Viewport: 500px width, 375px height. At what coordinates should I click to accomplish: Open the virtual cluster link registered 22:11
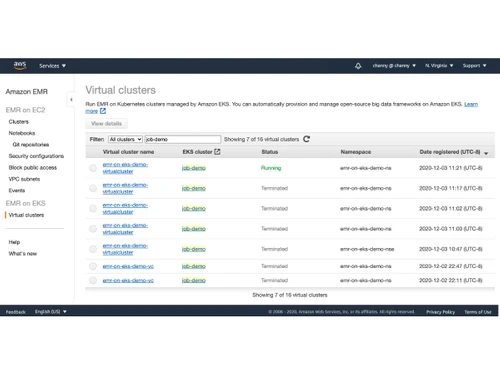pyautogui.click(x=128, y=280)
